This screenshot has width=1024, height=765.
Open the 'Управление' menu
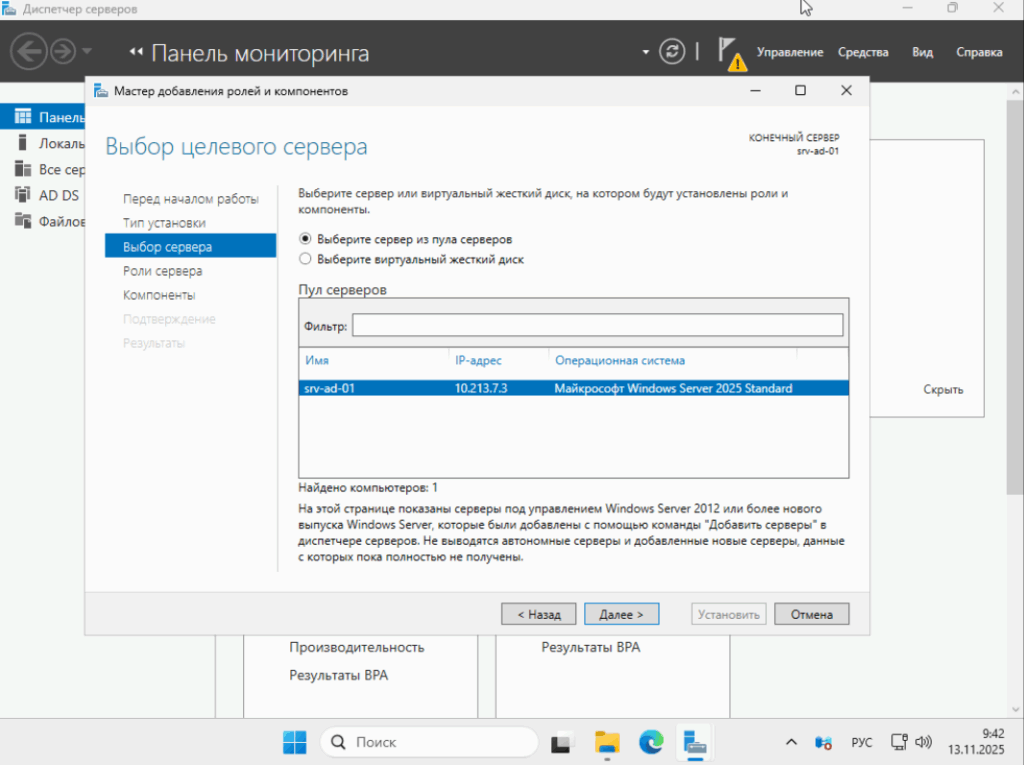point(789,52)
